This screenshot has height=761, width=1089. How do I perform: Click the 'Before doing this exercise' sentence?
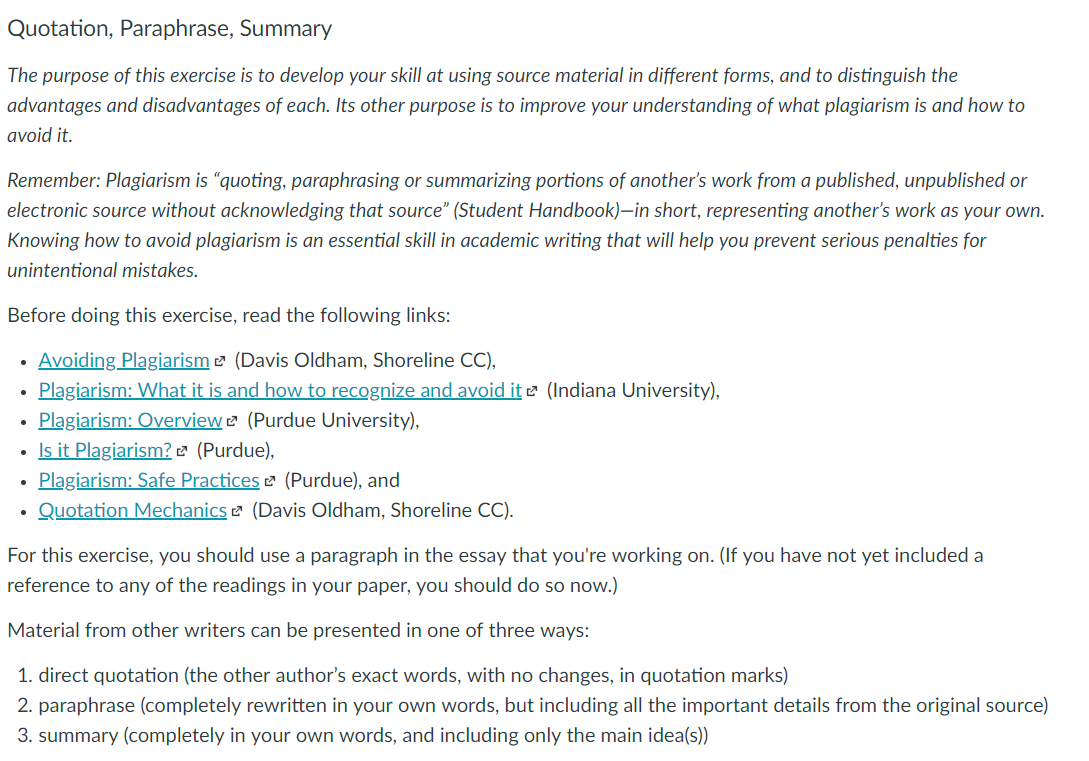tap(228, 315)
